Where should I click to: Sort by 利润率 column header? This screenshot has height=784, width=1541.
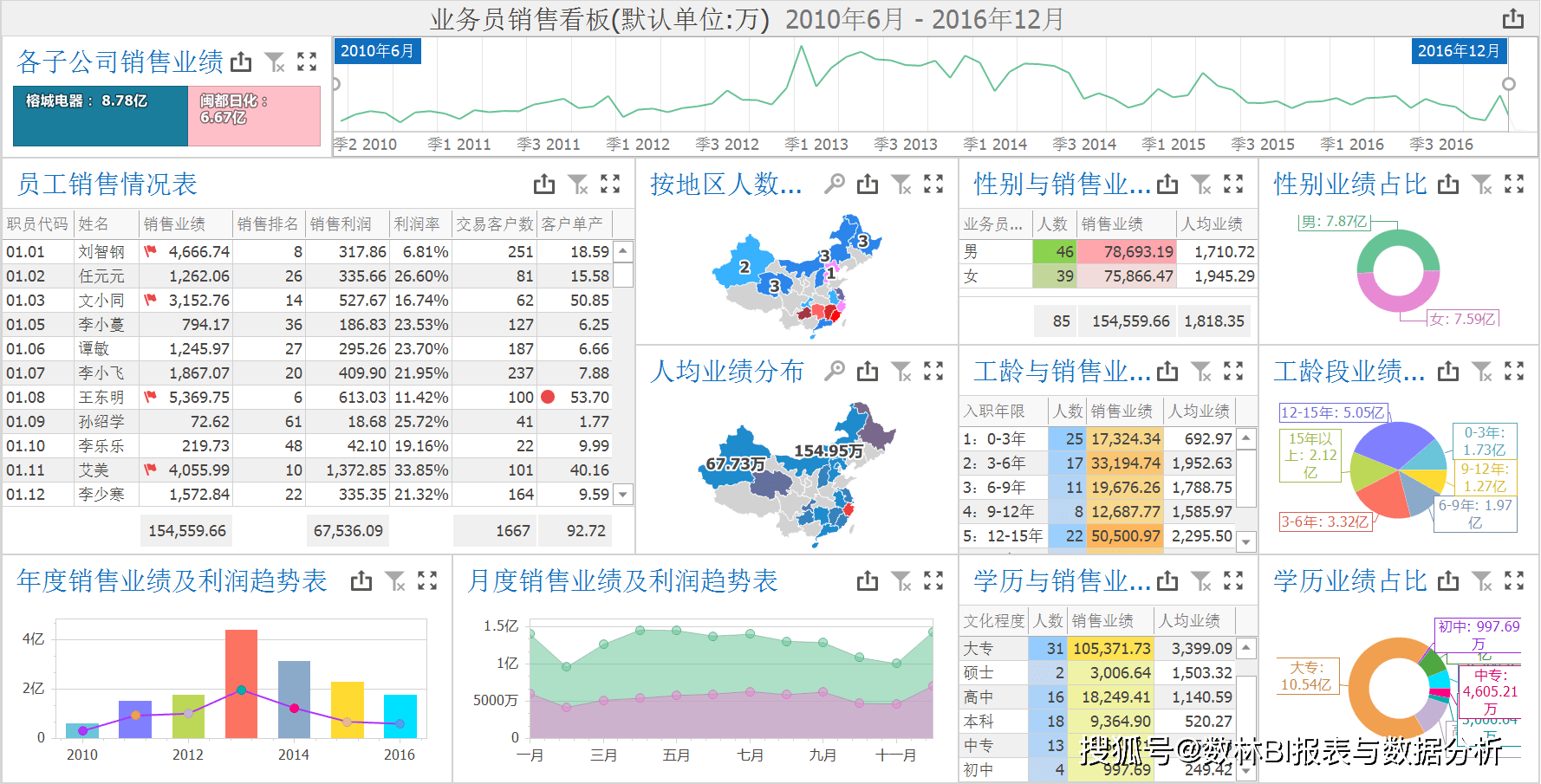click(420, 224)
